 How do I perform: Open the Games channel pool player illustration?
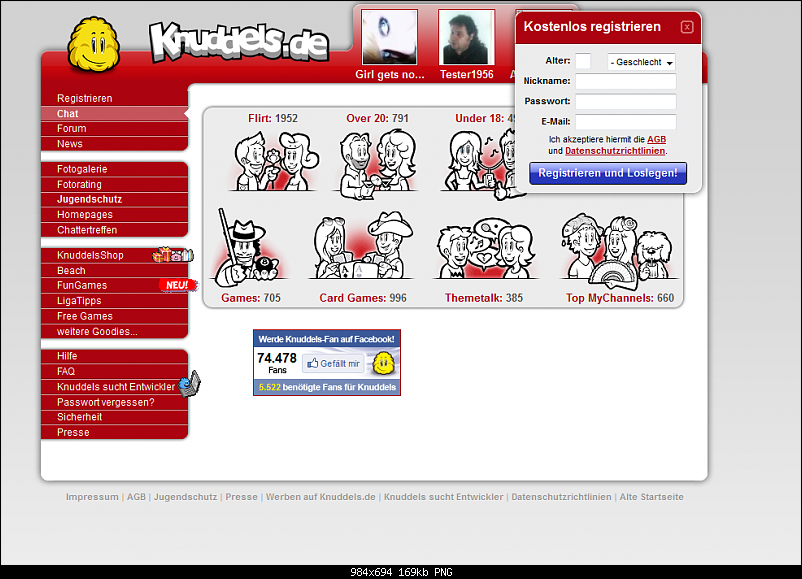(248, 248)
